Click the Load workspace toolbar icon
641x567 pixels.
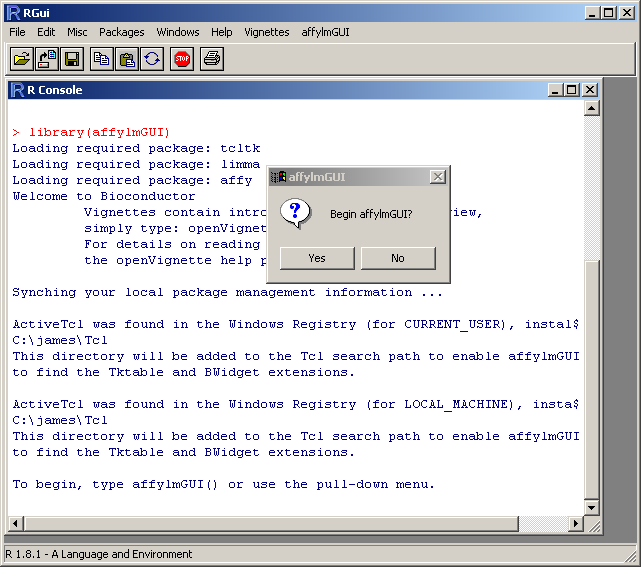[x=47, y=59]
